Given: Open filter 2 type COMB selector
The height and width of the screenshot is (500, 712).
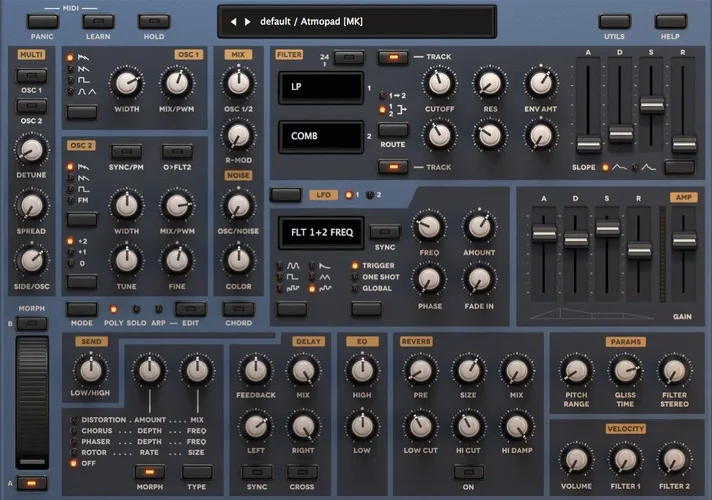Looking at the screenshot, I should click(321, 136).
